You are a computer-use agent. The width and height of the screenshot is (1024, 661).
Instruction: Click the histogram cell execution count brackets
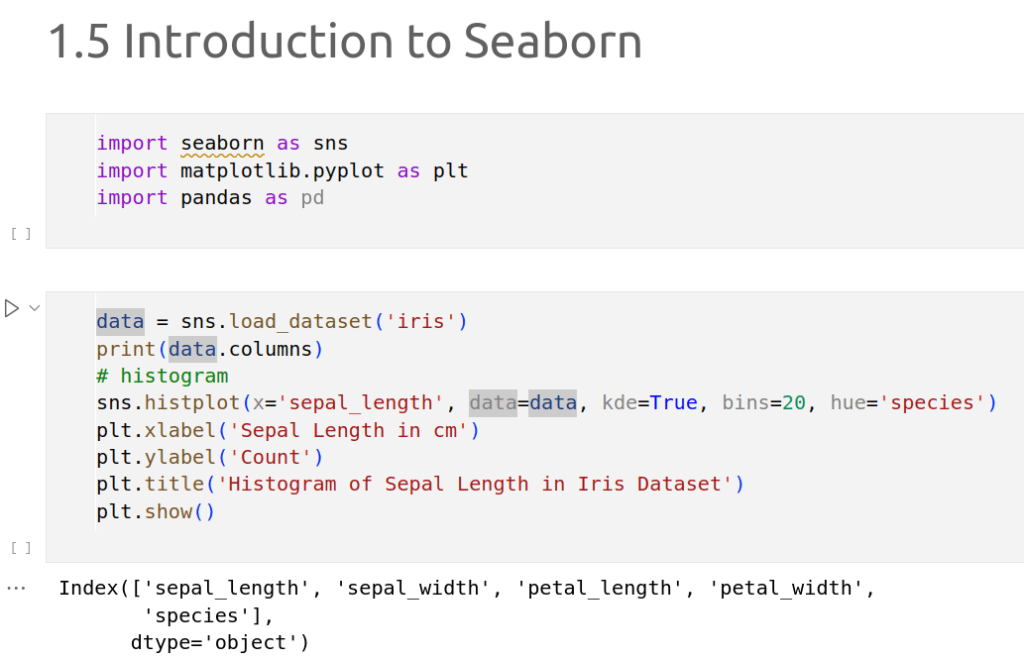pyautogui.click(x=21, y=548)
